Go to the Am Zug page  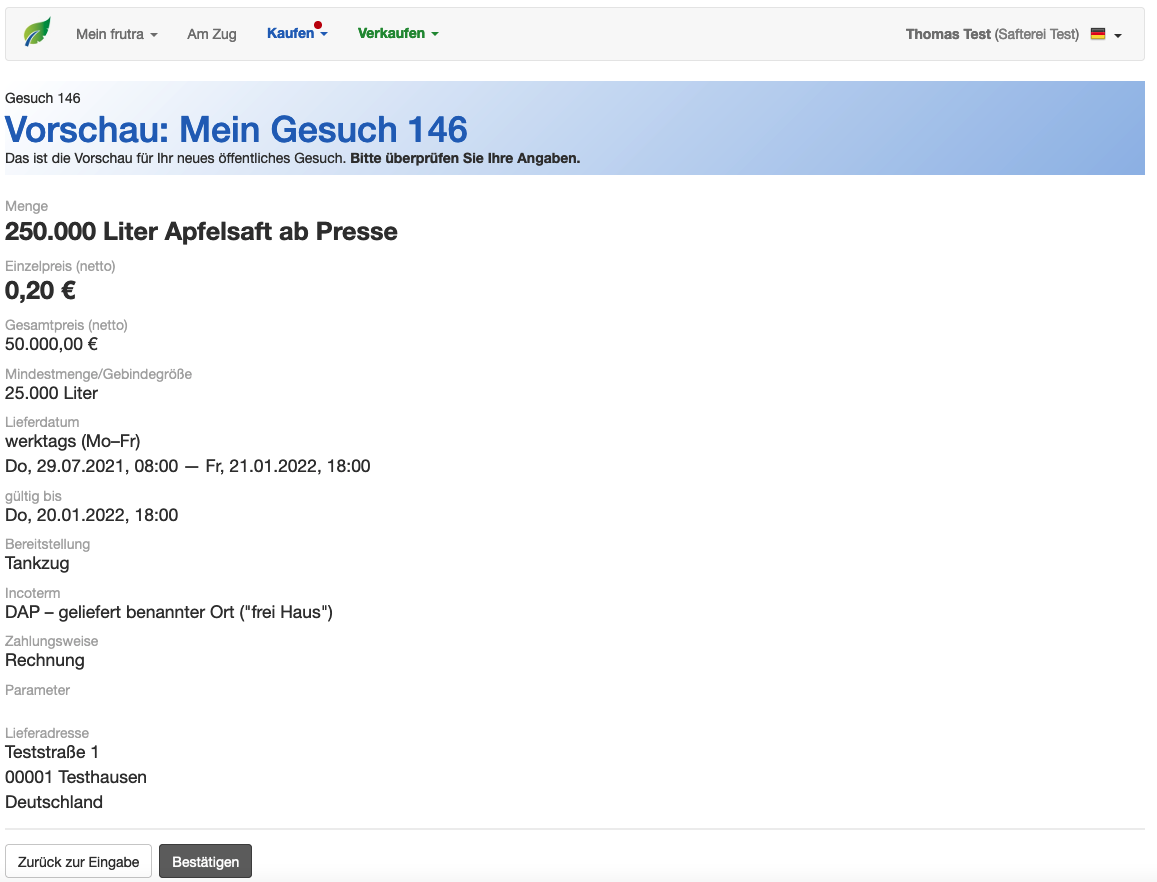coord(212,34)
